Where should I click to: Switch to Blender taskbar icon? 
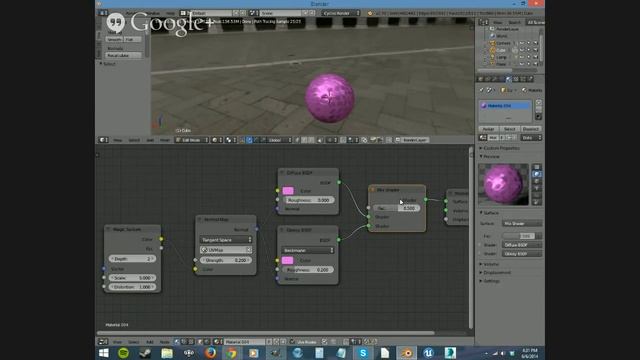407,353
